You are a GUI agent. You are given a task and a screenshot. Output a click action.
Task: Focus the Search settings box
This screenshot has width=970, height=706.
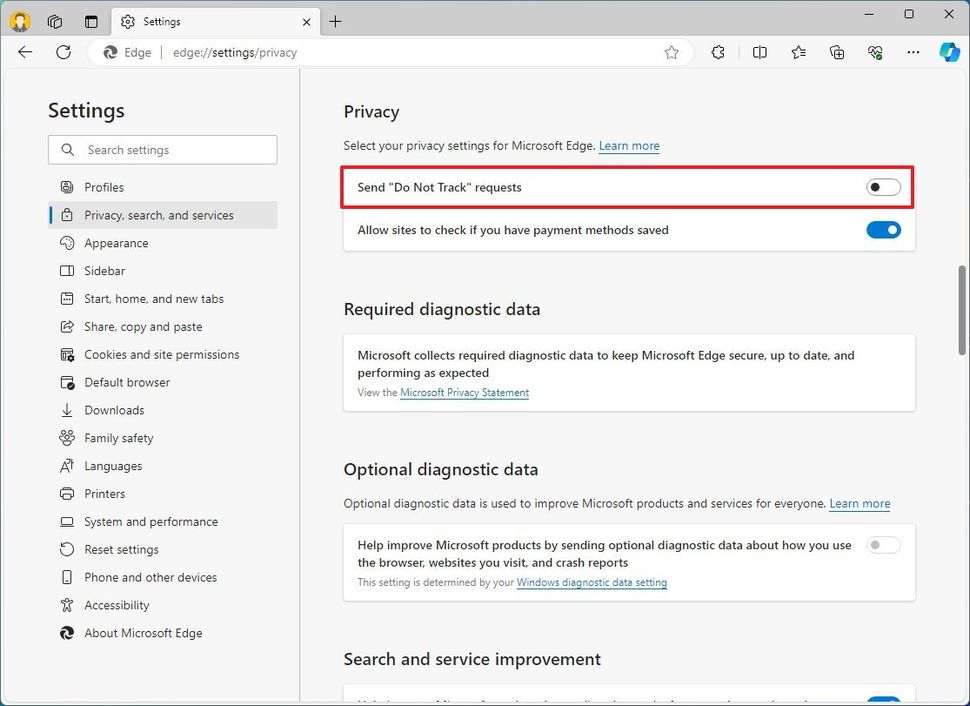tap(162, 149)
